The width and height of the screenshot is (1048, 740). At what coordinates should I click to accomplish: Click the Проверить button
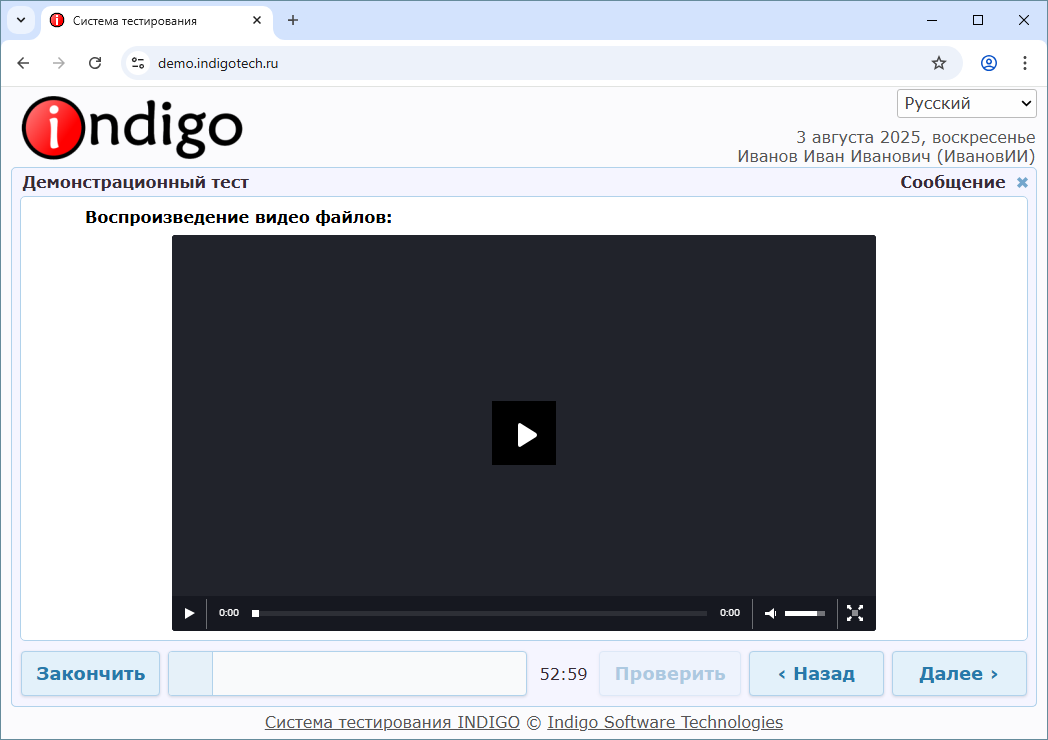(670, 674)
